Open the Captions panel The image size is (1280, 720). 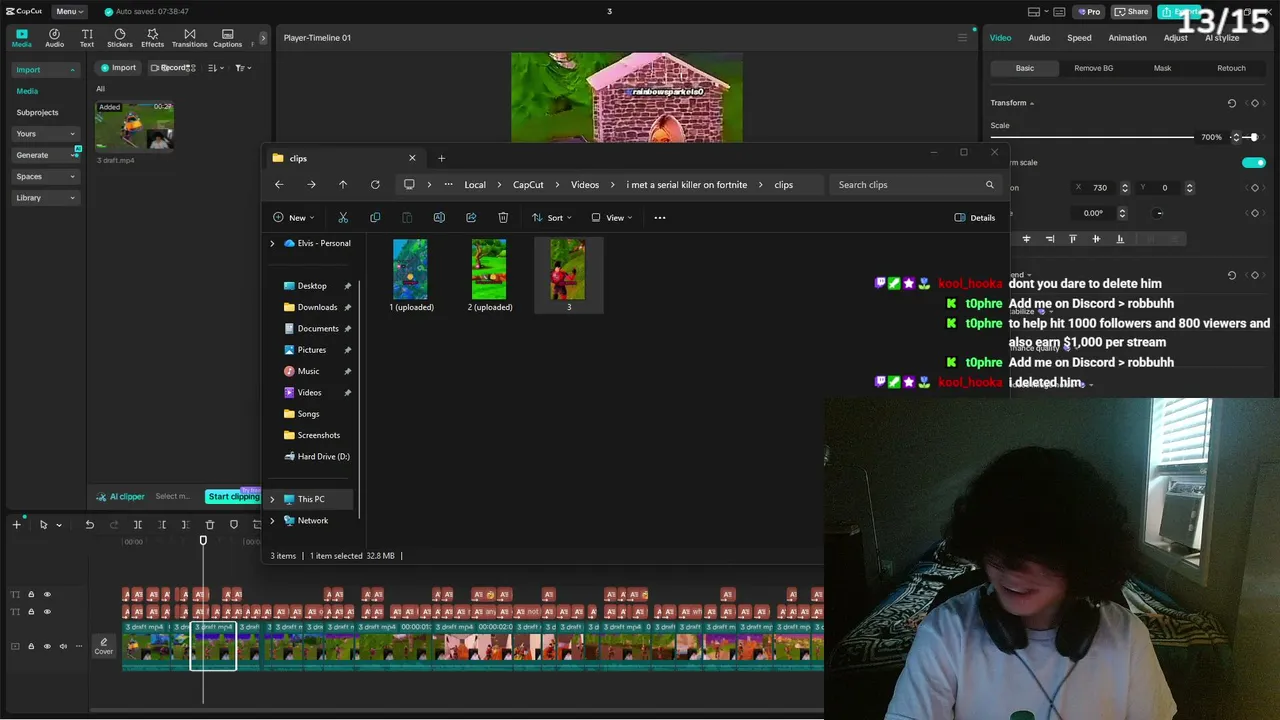click(227, 38)
